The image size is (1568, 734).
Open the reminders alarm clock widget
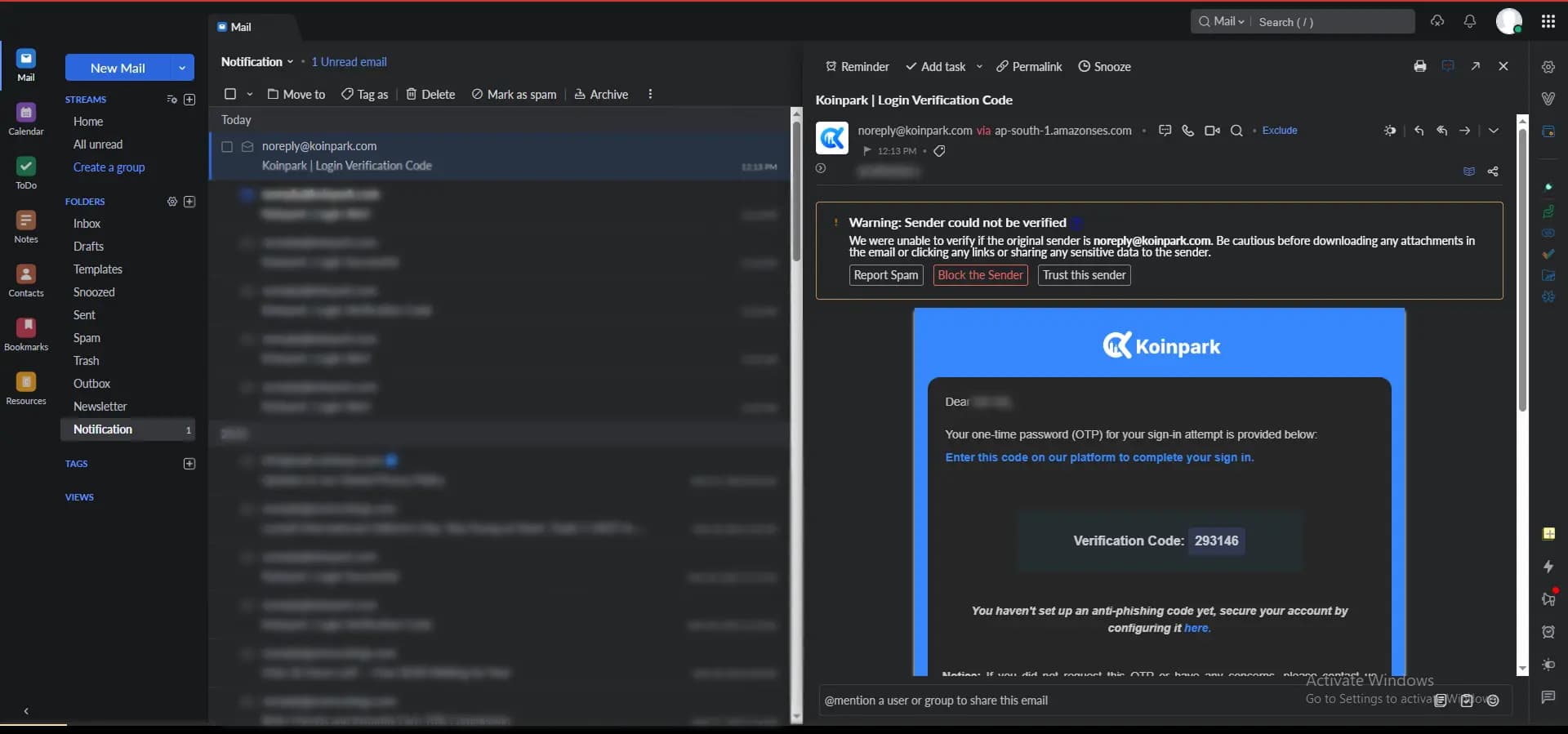point(1548,632)
